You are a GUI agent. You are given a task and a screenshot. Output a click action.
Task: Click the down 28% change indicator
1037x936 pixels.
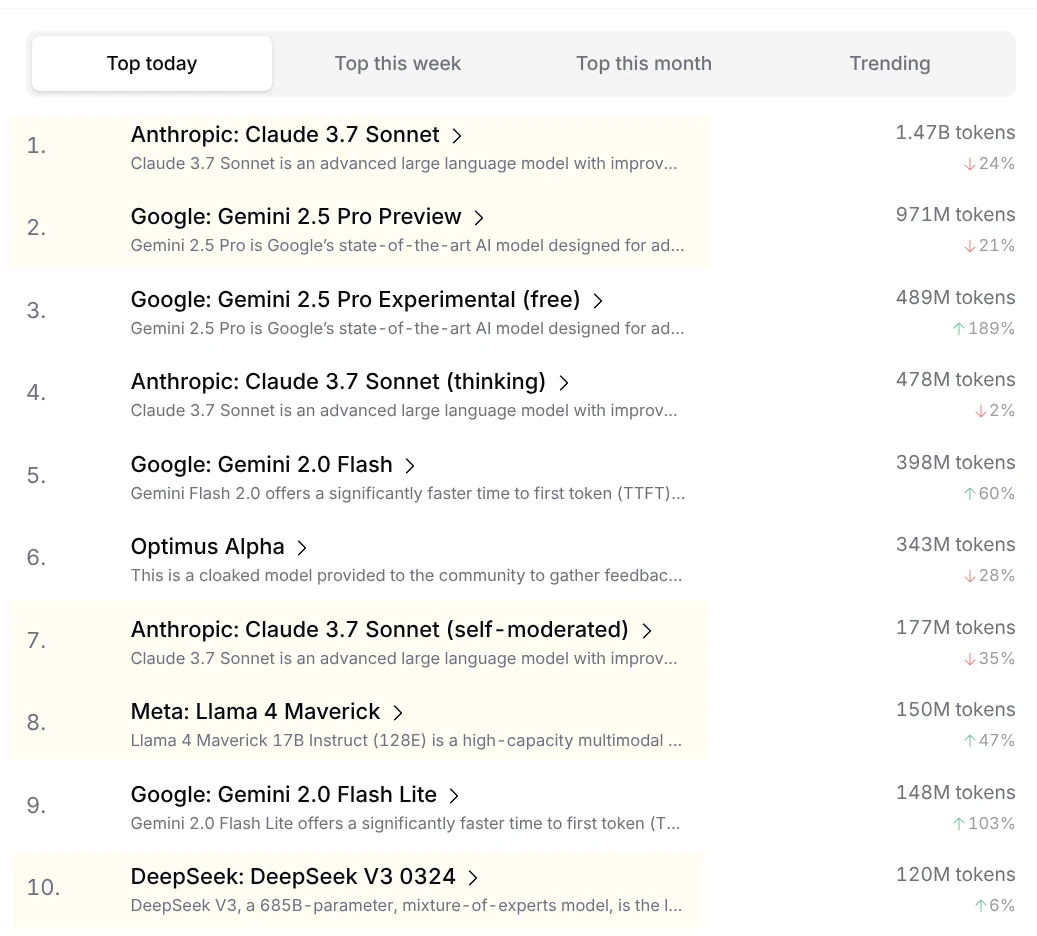point(989,575)
